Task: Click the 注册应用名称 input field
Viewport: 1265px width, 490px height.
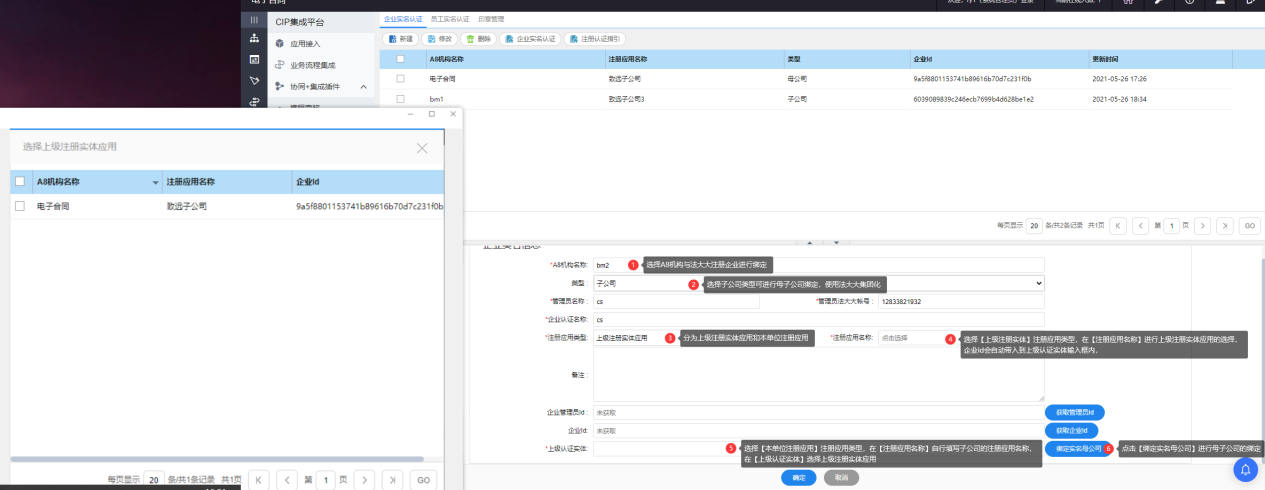Action: (910, 338)
